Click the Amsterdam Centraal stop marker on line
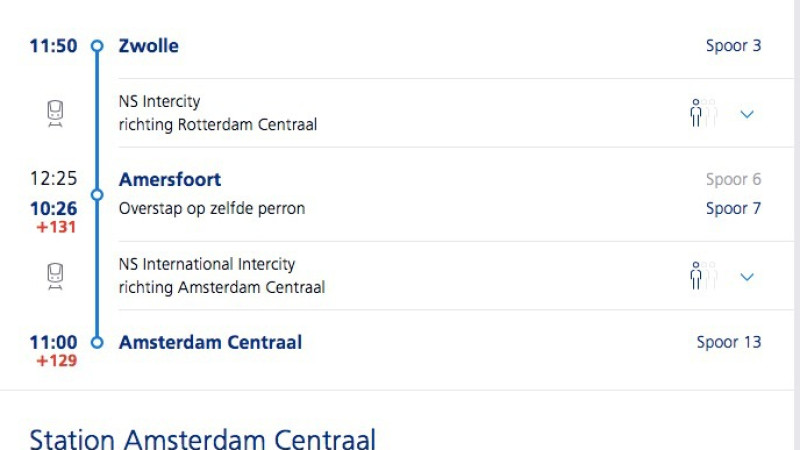The width and height of the screenshot is (800, 450). [97, 342]
